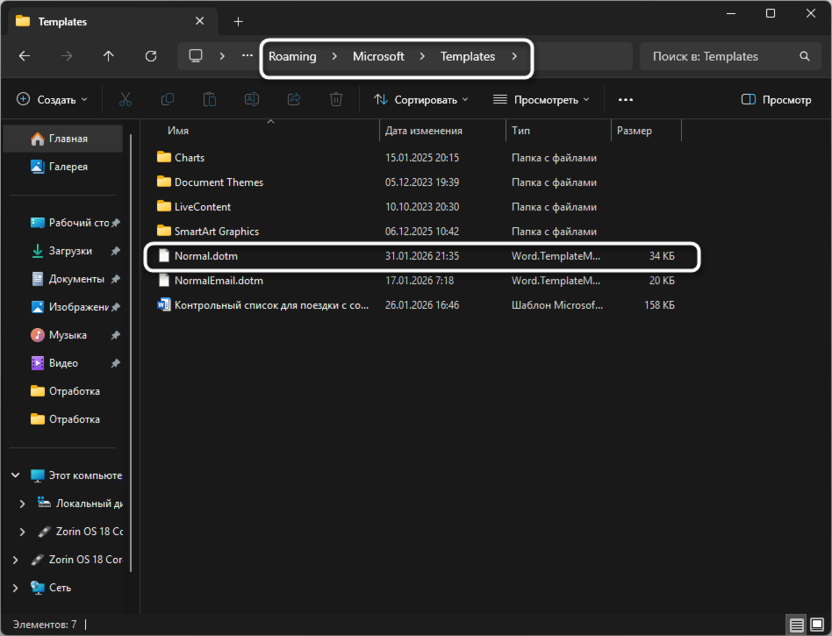Enable large thumbnails view from status bar icon
This screenshot has height=636, width=832.
point(816,623)
